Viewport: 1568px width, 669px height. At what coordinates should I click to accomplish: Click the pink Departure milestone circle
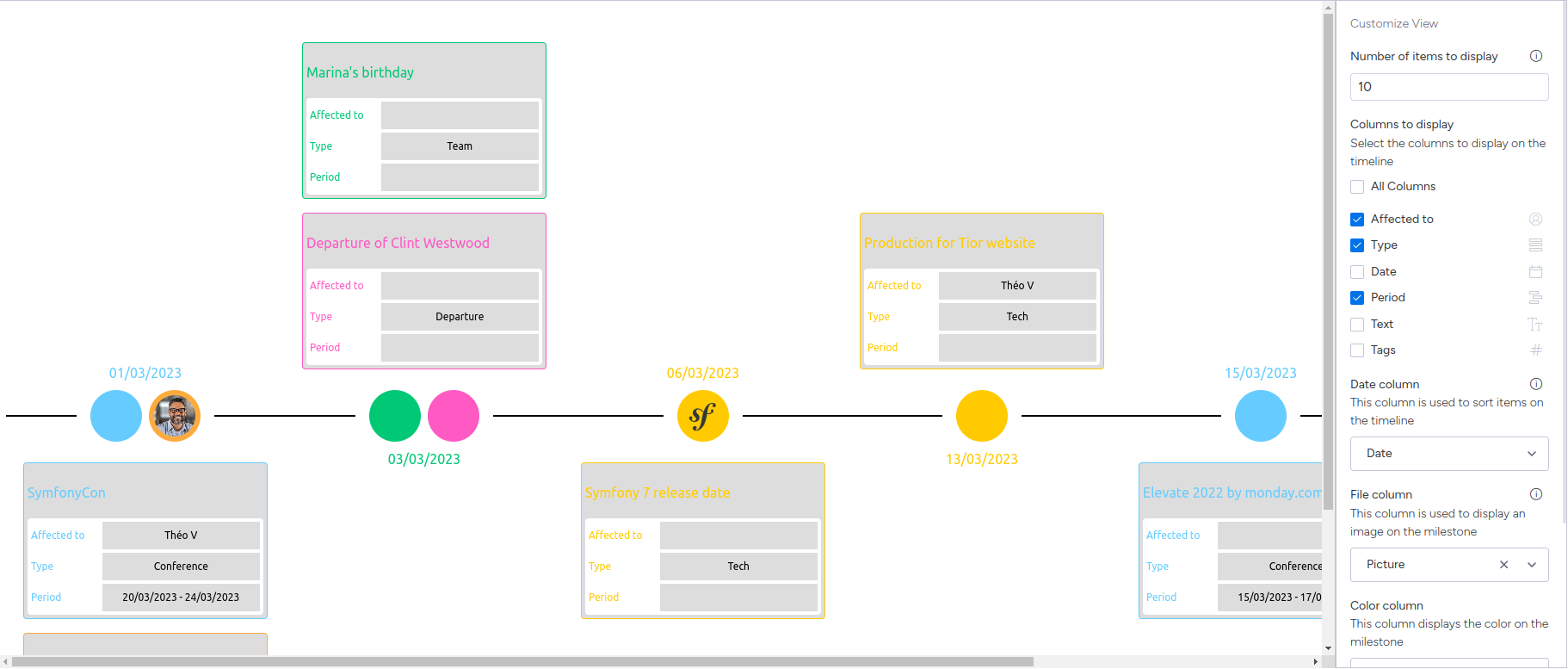(454, 416)
